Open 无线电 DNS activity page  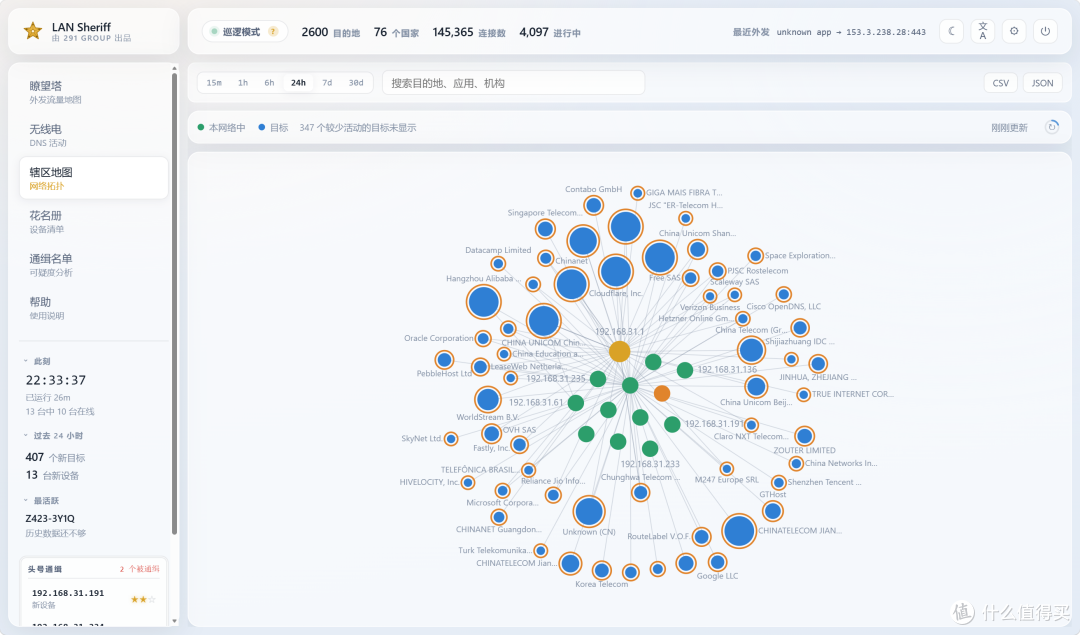(x=94, y=135)
